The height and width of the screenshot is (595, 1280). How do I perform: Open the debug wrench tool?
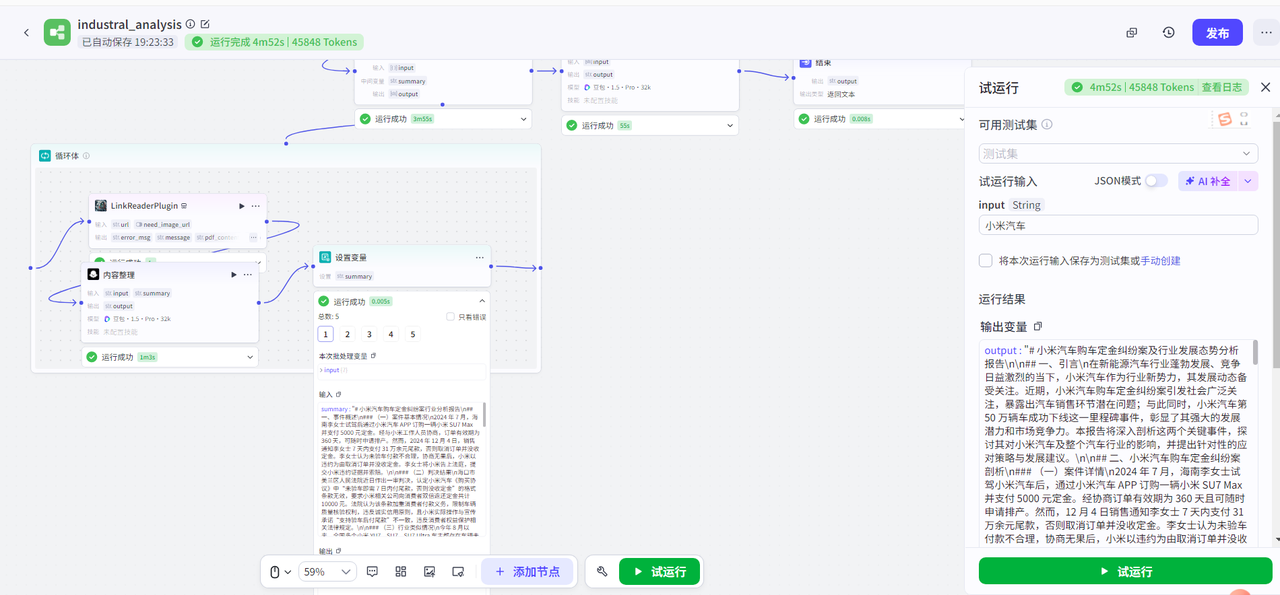602,572
